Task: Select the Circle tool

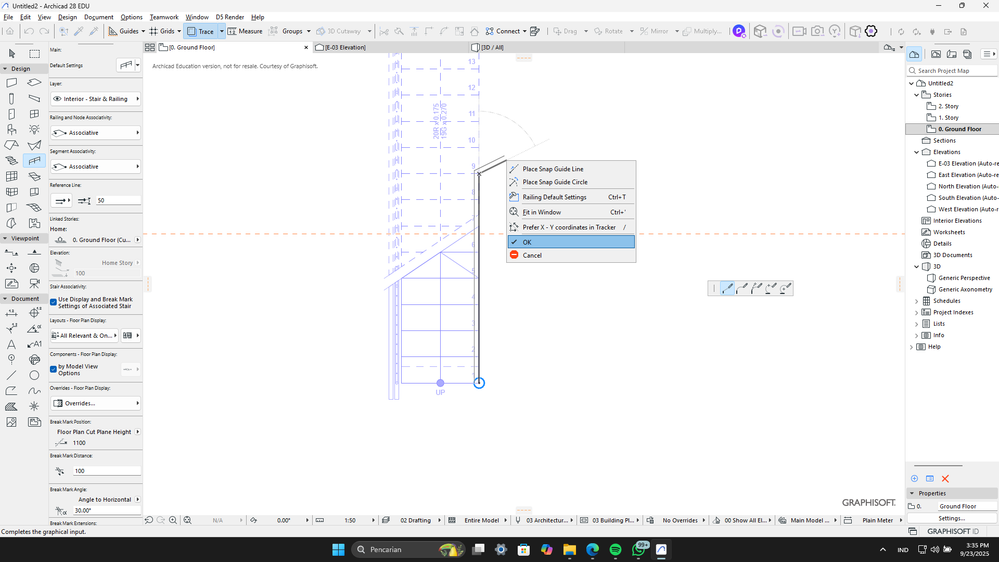Action: point(34,375)
